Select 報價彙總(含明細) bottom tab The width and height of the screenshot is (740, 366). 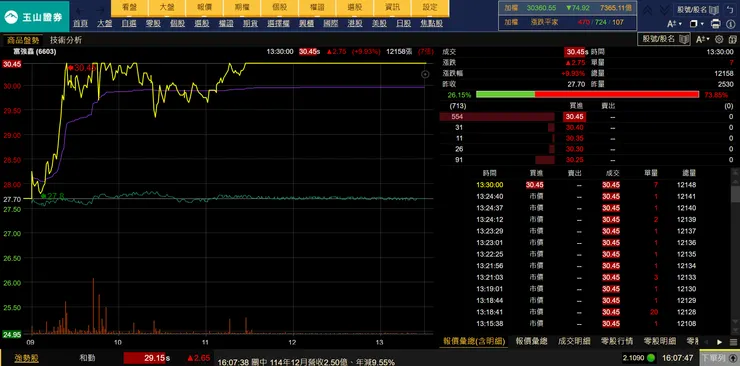[474, 341]
